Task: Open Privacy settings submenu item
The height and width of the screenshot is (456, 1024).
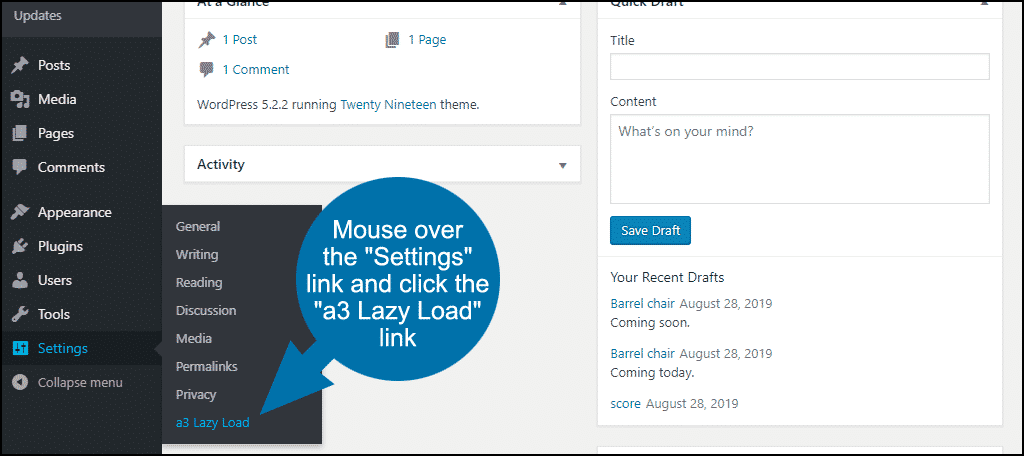Action: (196, 395)
